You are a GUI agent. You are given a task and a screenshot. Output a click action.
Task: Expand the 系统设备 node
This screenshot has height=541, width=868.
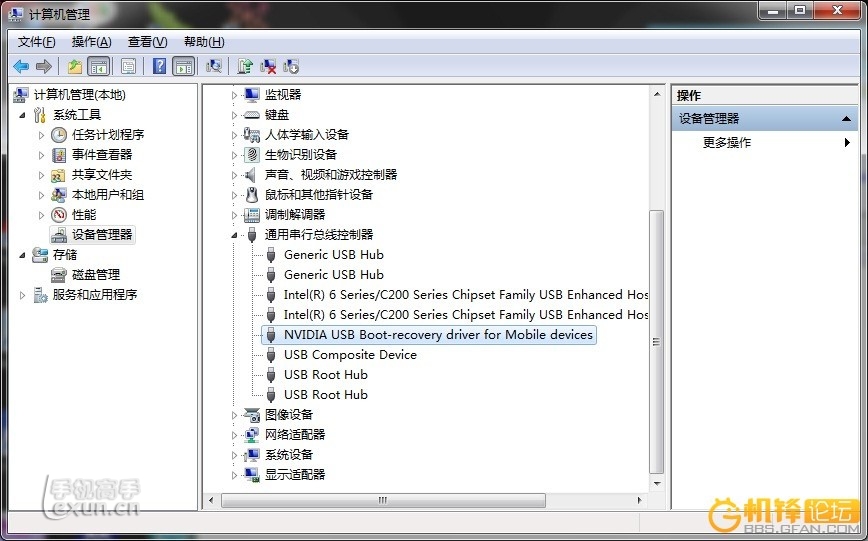click(x=234, y=455)
